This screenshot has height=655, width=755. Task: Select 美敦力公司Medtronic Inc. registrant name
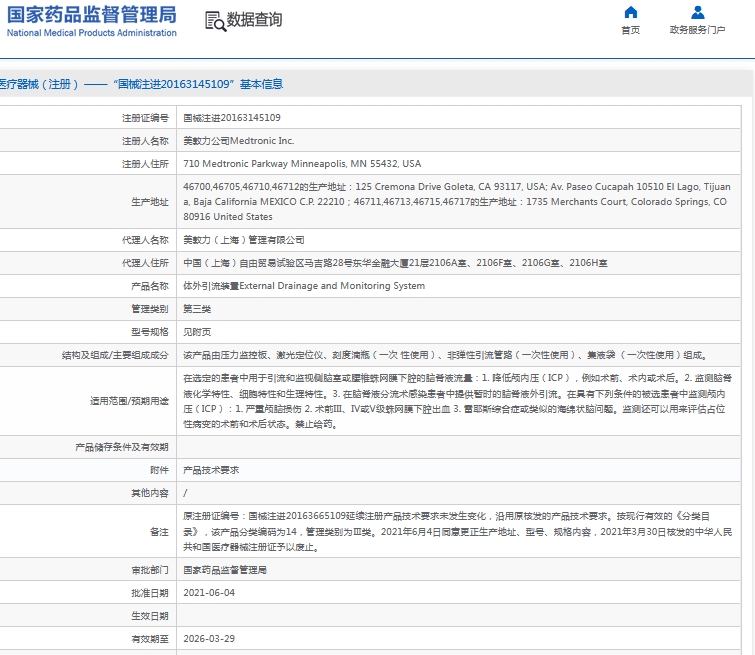(238, 141)
